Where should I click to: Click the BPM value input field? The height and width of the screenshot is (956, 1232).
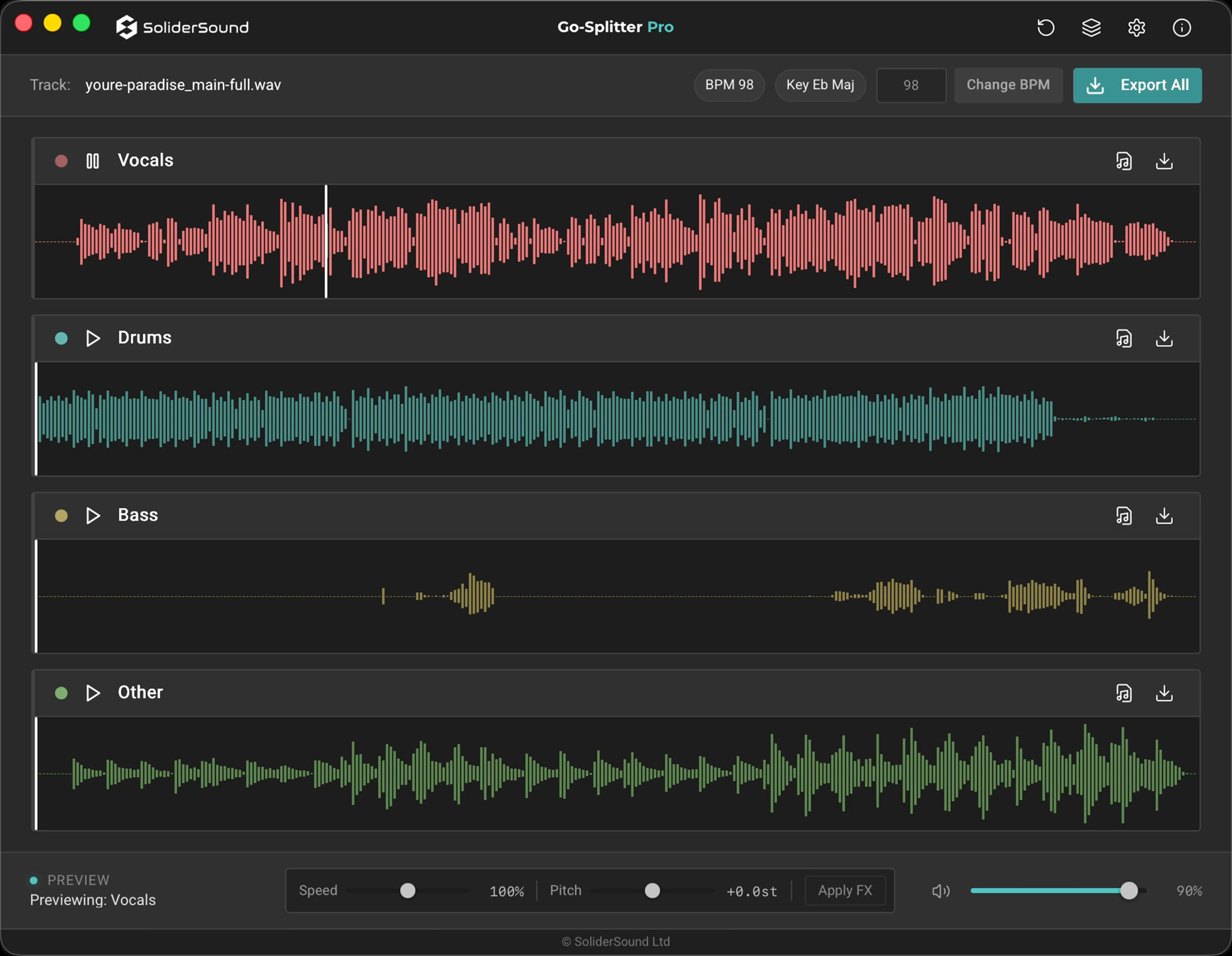(911, 86)
